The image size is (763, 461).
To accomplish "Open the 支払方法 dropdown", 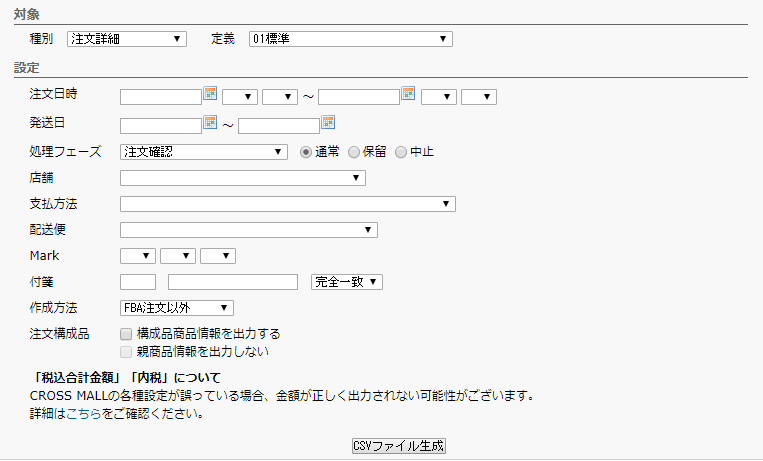I will tap(288, 204).
